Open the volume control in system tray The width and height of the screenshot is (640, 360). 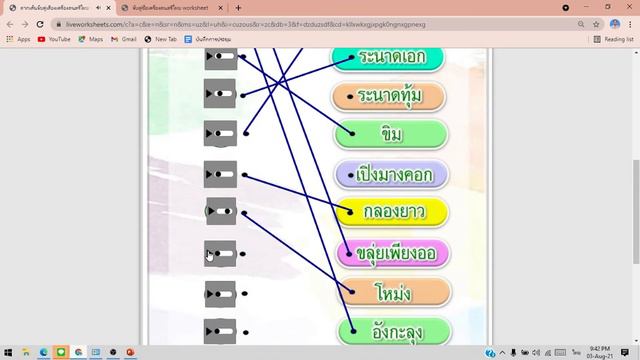(536, 353)
